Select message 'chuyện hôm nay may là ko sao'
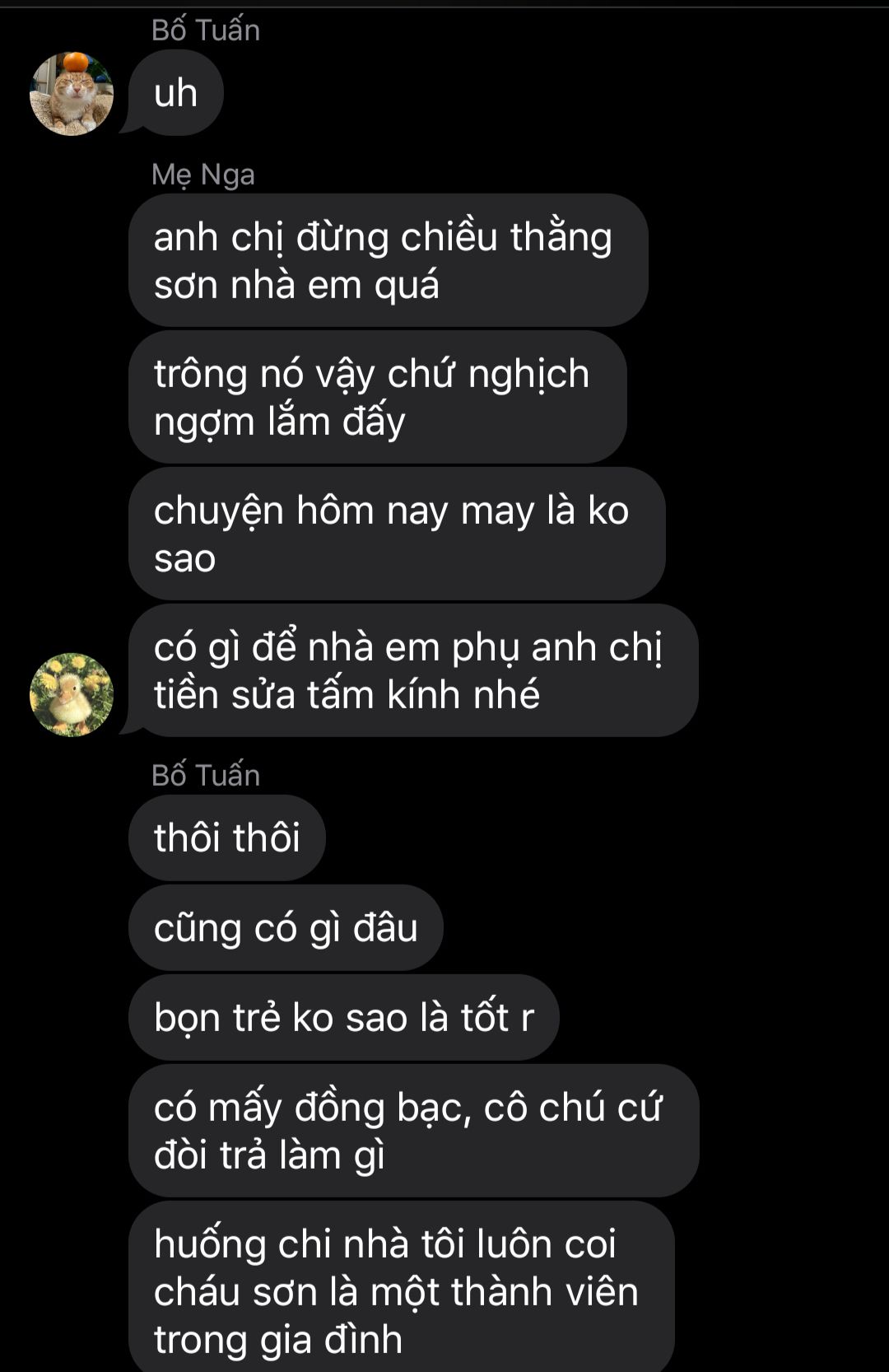 click(x=397, y=534)
